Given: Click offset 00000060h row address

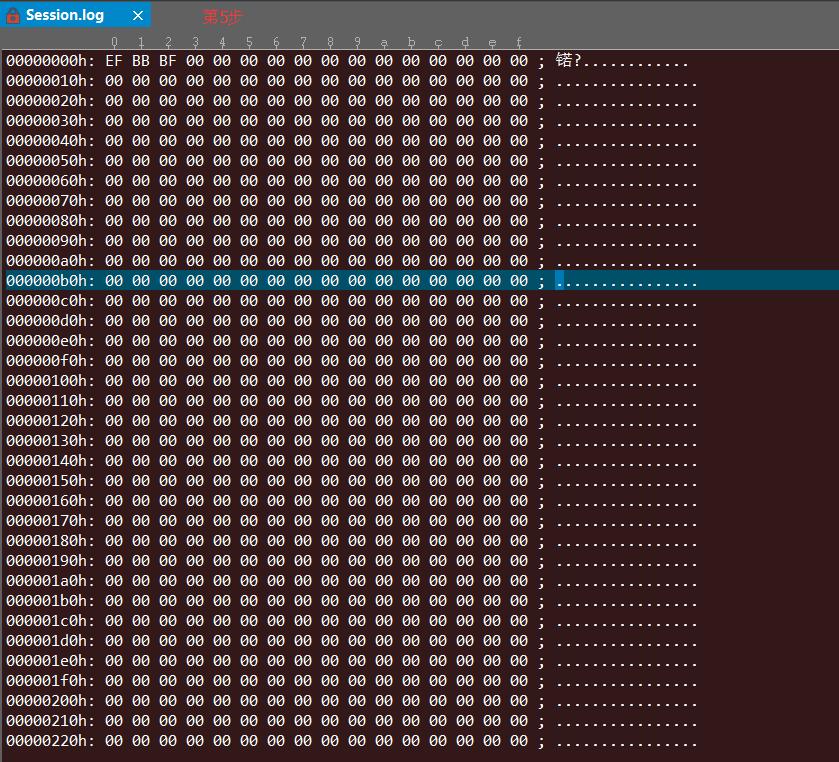Looking at the screenshot, I should pos(50,181).
